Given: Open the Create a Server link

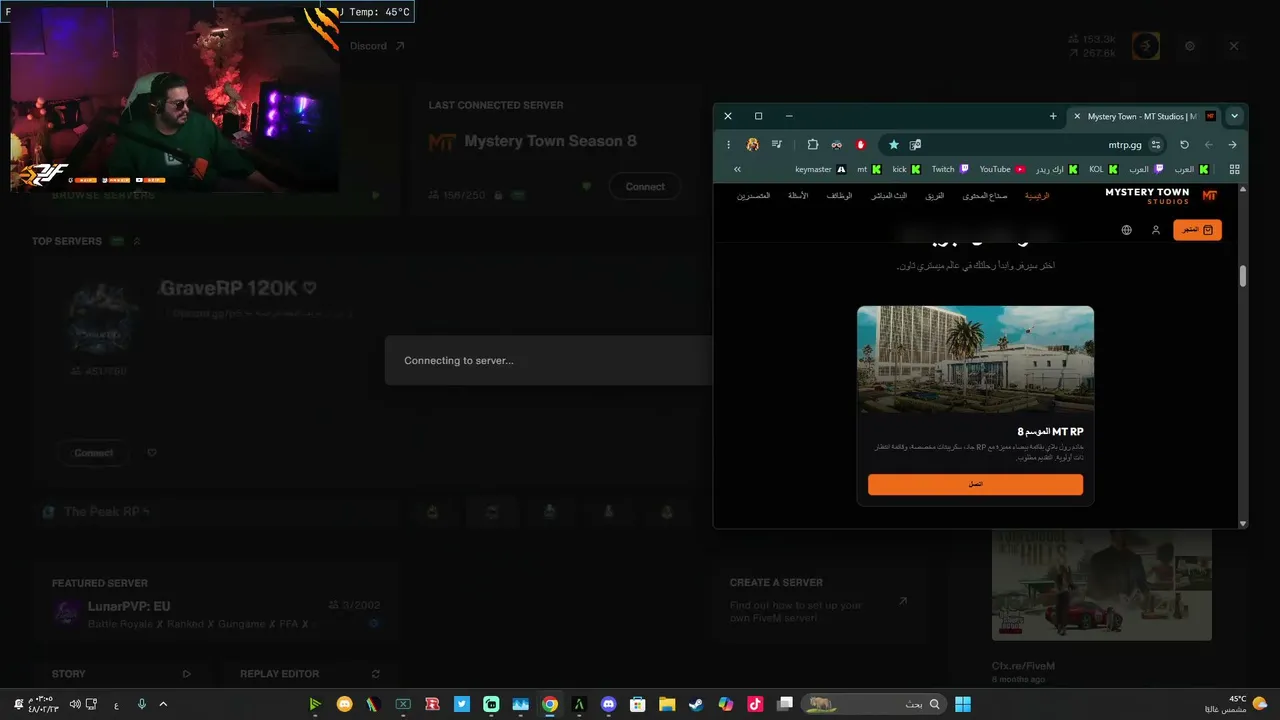Looking at the screenshot, I should 820,600.
